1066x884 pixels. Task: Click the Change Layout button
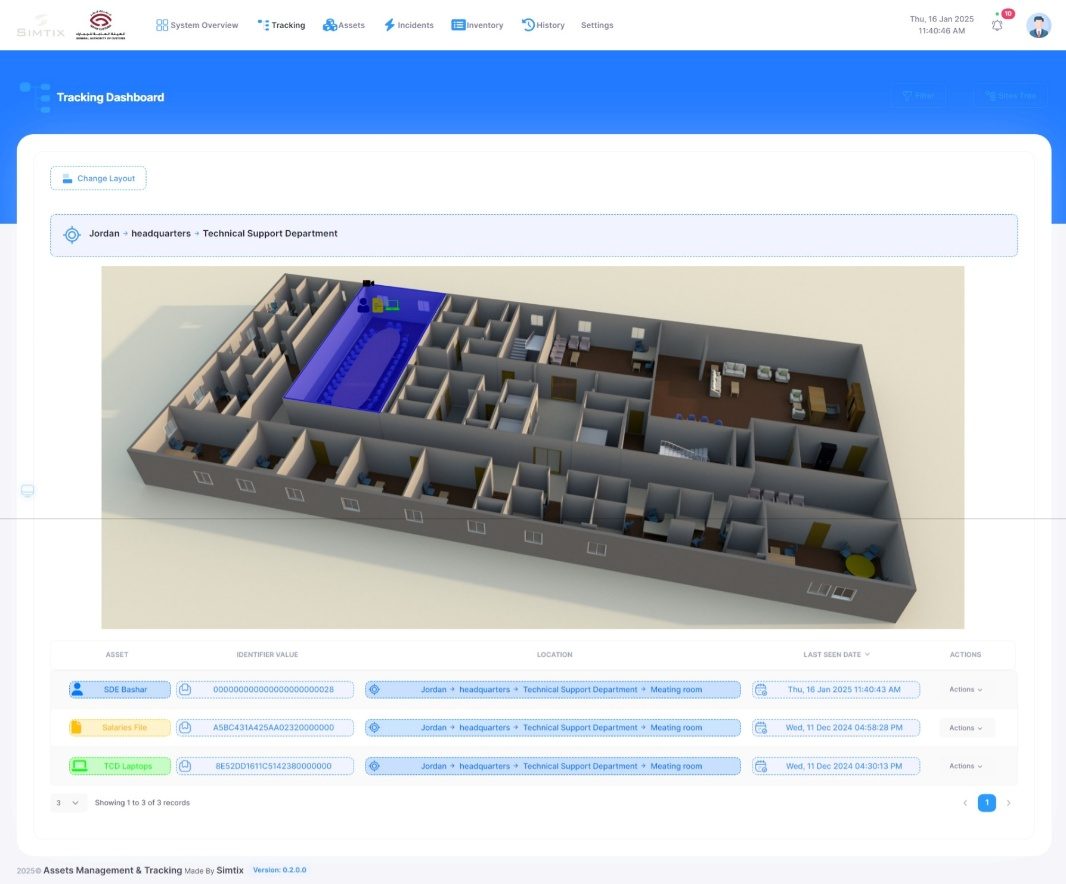click(98, 178)
